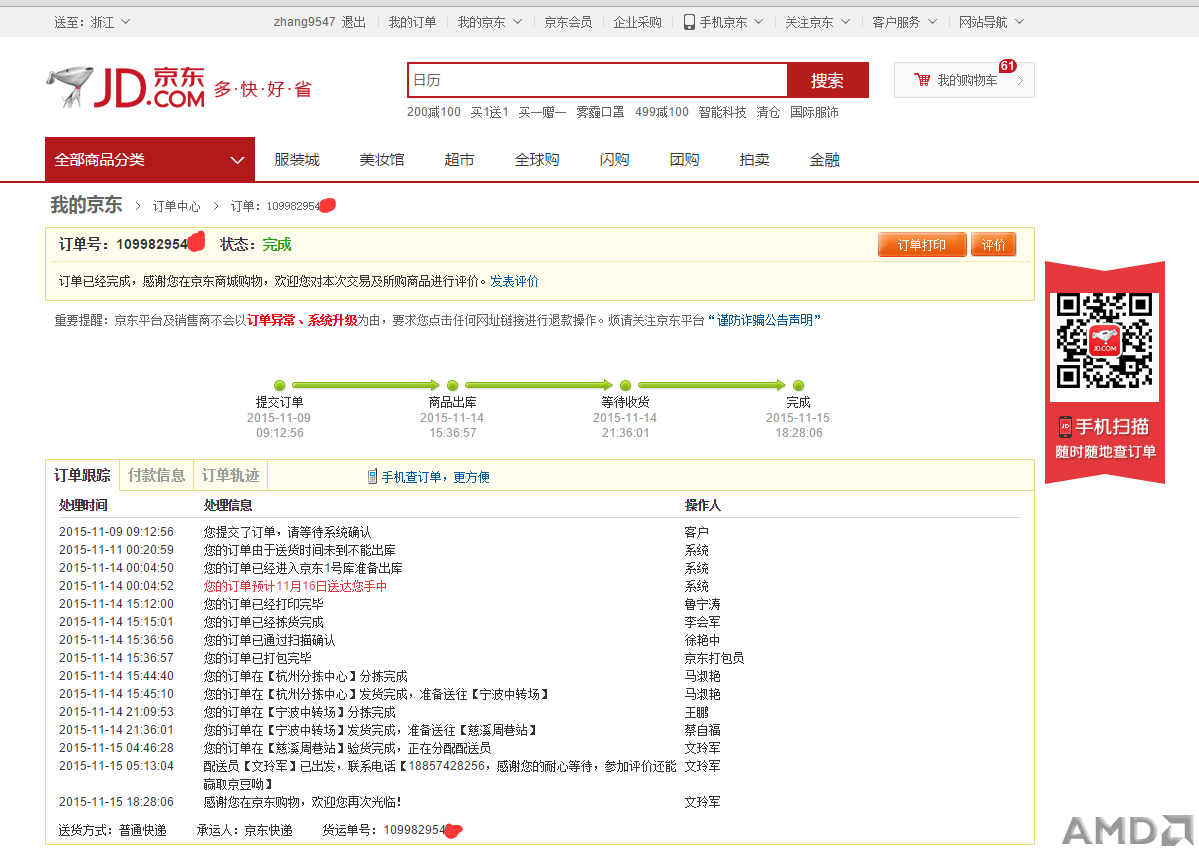Open the 谨防诈骗公告声明 link
Viewport: 1199px width, 851px height.
tap(765, 320)
